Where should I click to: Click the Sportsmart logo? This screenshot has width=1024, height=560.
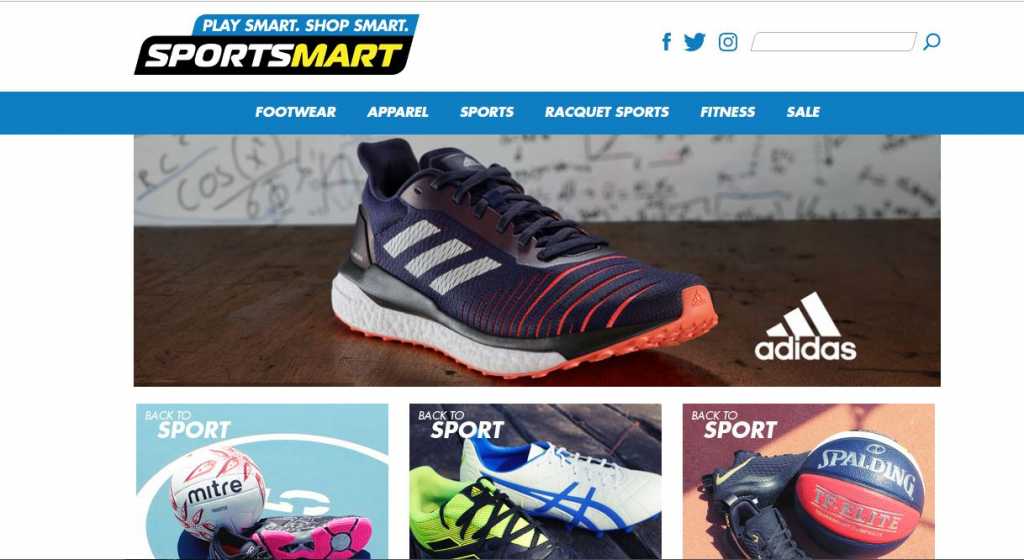(x=276, y=44)
